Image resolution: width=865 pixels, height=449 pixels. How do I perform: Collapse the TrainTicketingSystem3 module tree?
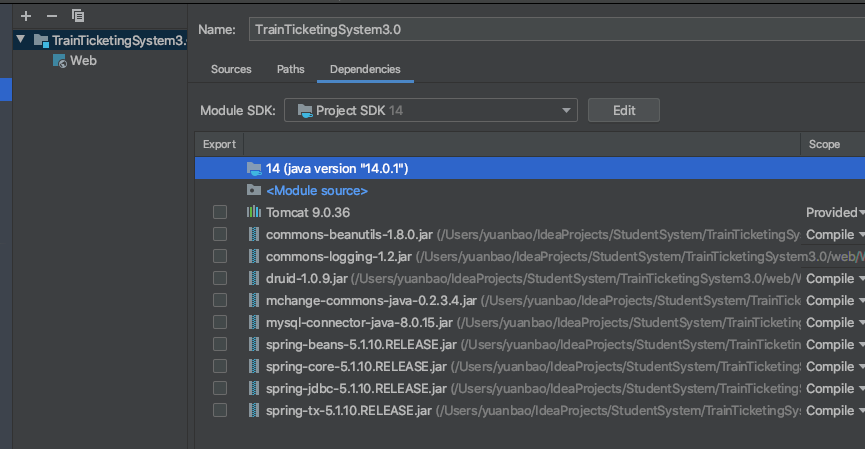coord(21,40)
